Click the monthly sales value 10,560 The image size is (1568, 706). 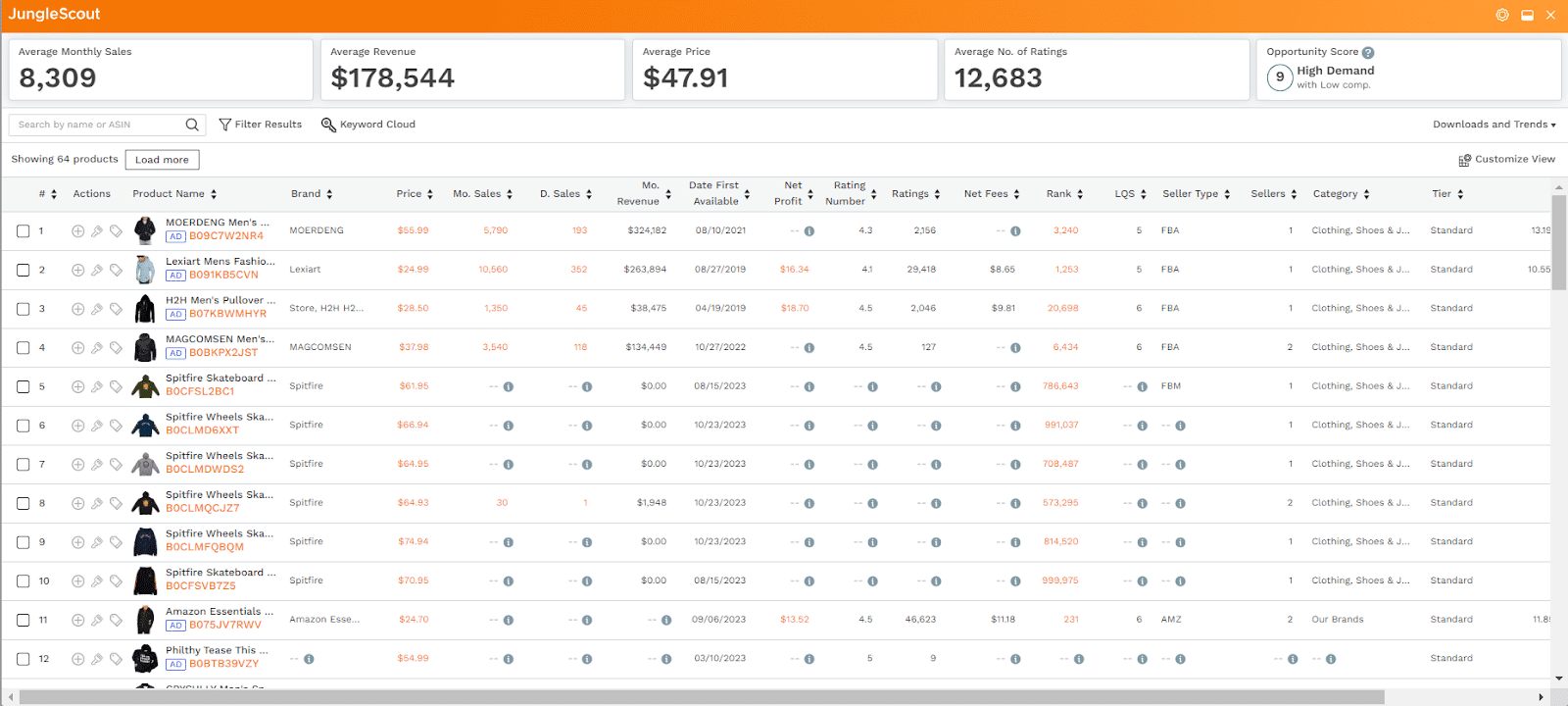pos(493,270)
